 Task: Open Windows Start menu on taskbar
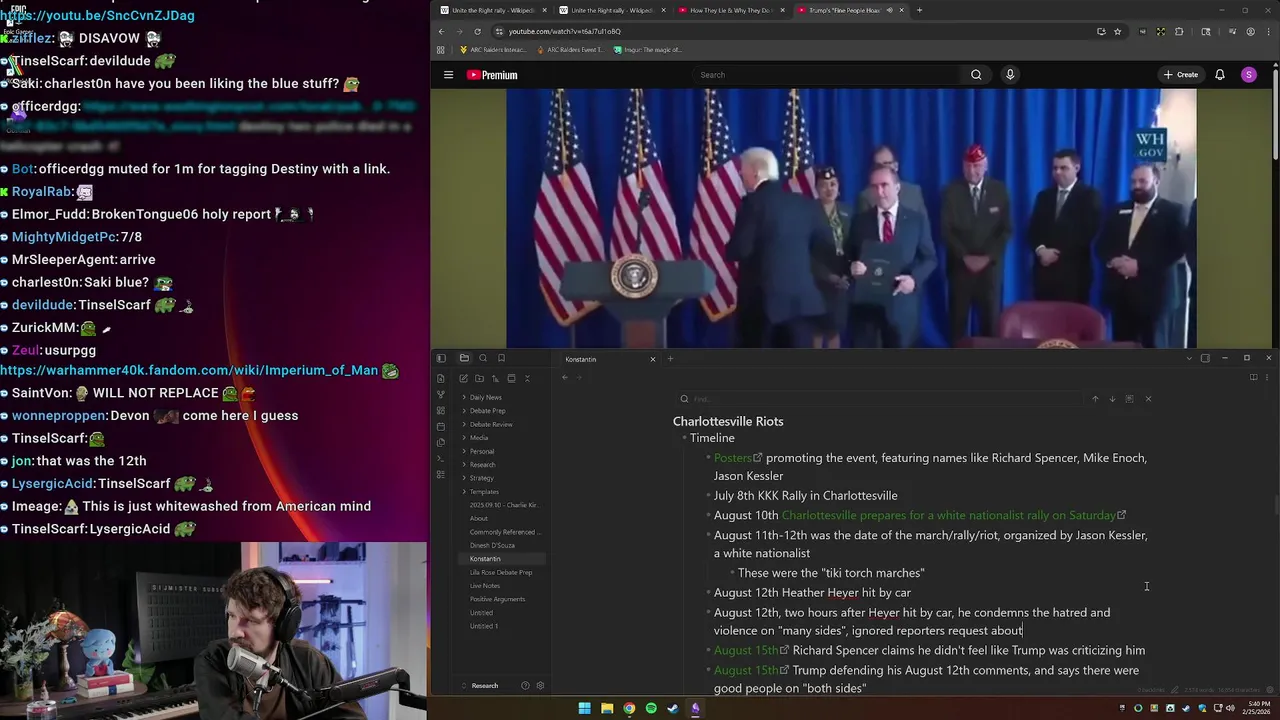(584, 708)
